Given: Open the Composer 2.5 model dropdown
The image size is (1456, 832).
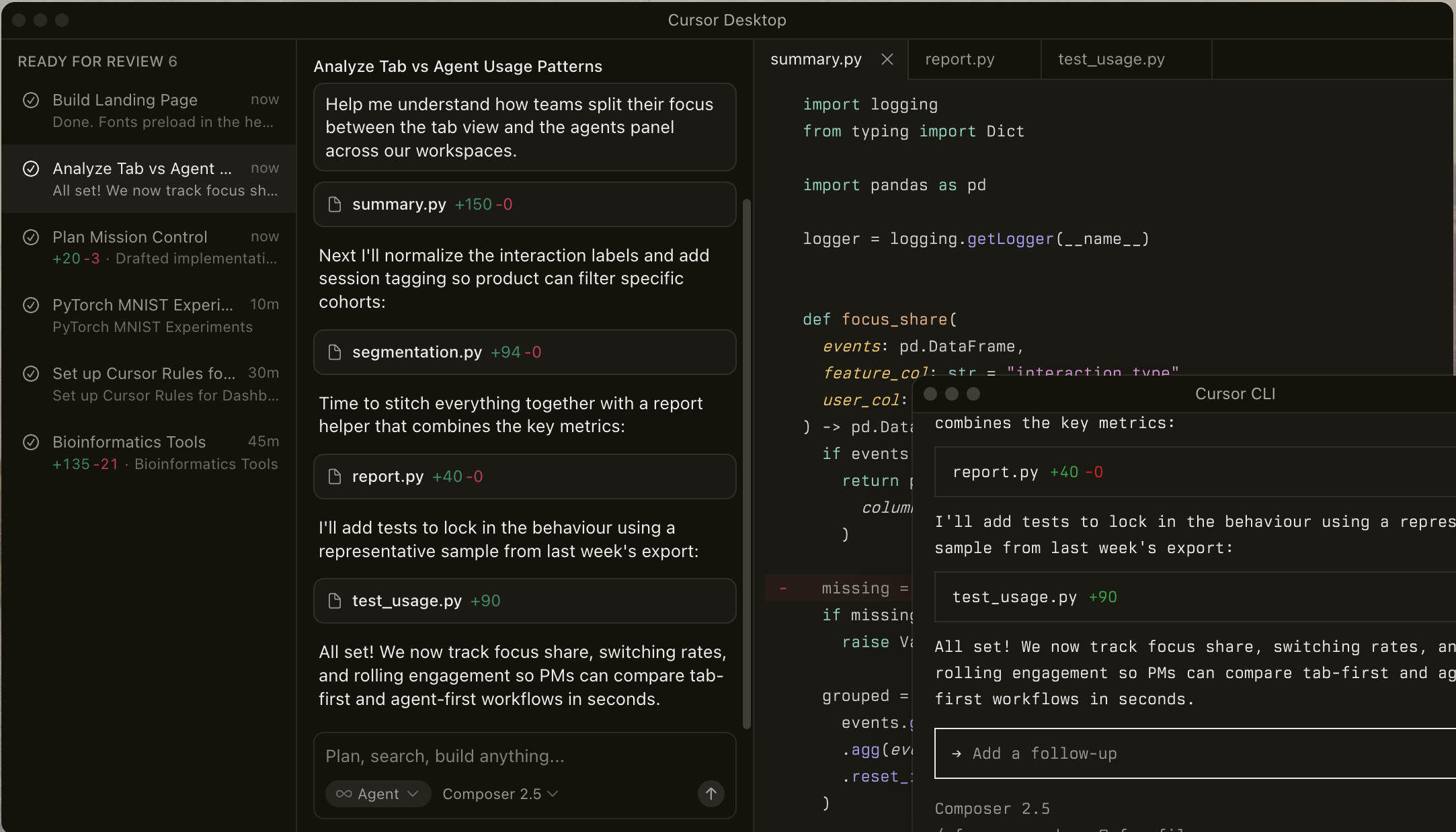Looking at the screenshot, I should (x=500, y=794).
